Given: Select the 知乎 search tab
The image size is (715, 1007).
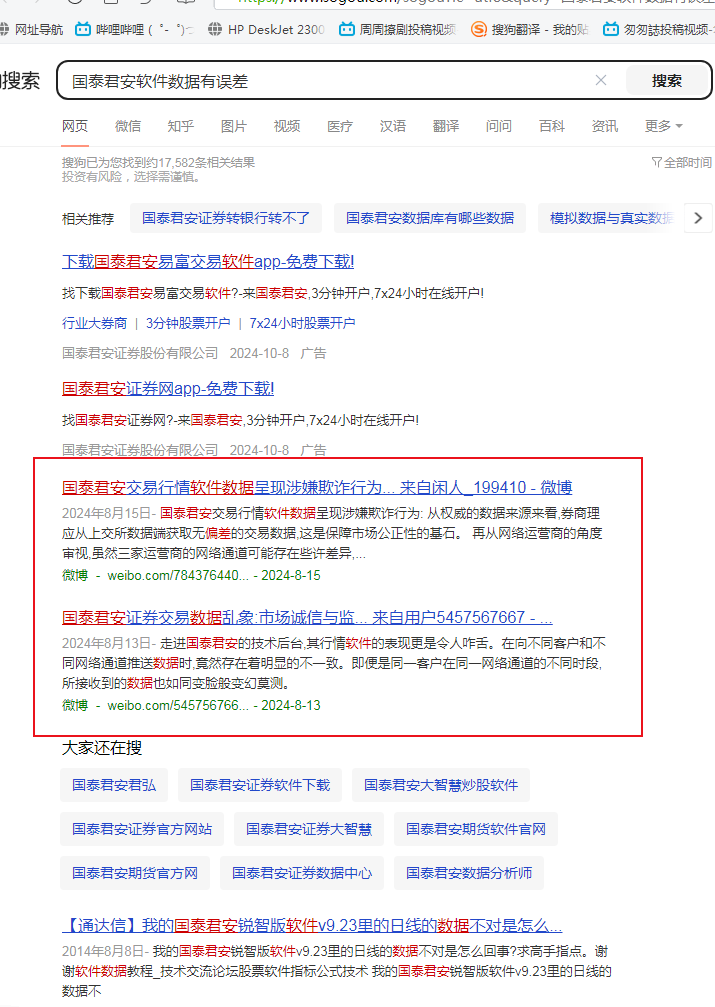Looking at the screenshot, I should click(x=180, y=126).
